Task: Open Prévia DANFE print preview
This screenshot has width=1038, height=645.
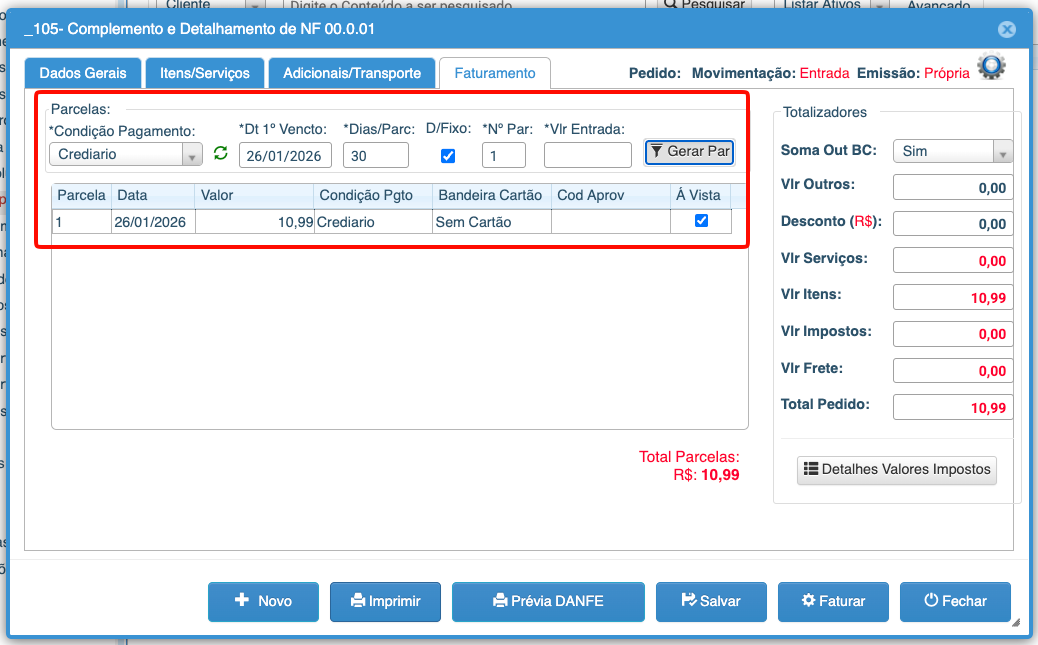Action: pyautogui.click(x=548, y=601)
